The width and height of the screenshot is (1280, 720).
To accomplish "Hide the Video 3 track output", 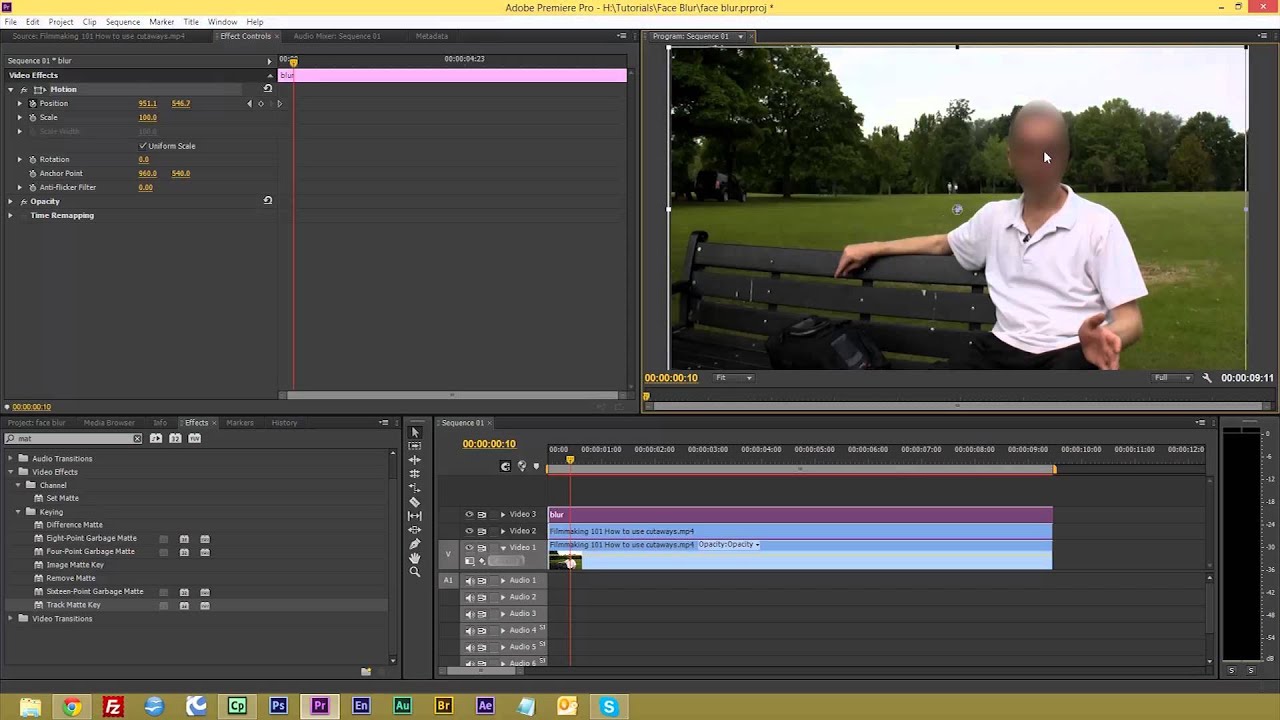I will (x=469, y=514).
